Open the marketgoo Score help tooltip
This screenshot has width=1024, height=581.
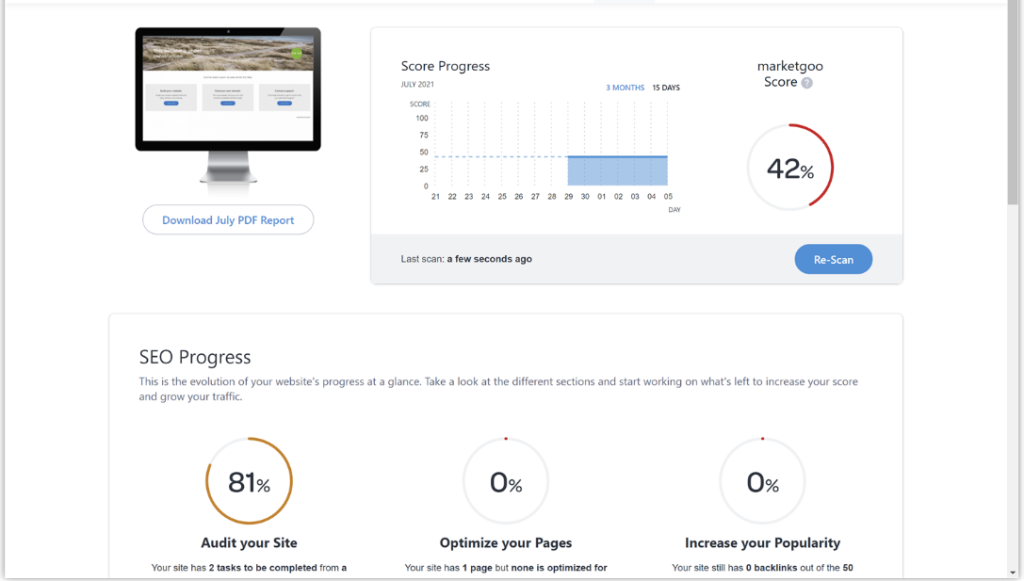pos(806,84)
